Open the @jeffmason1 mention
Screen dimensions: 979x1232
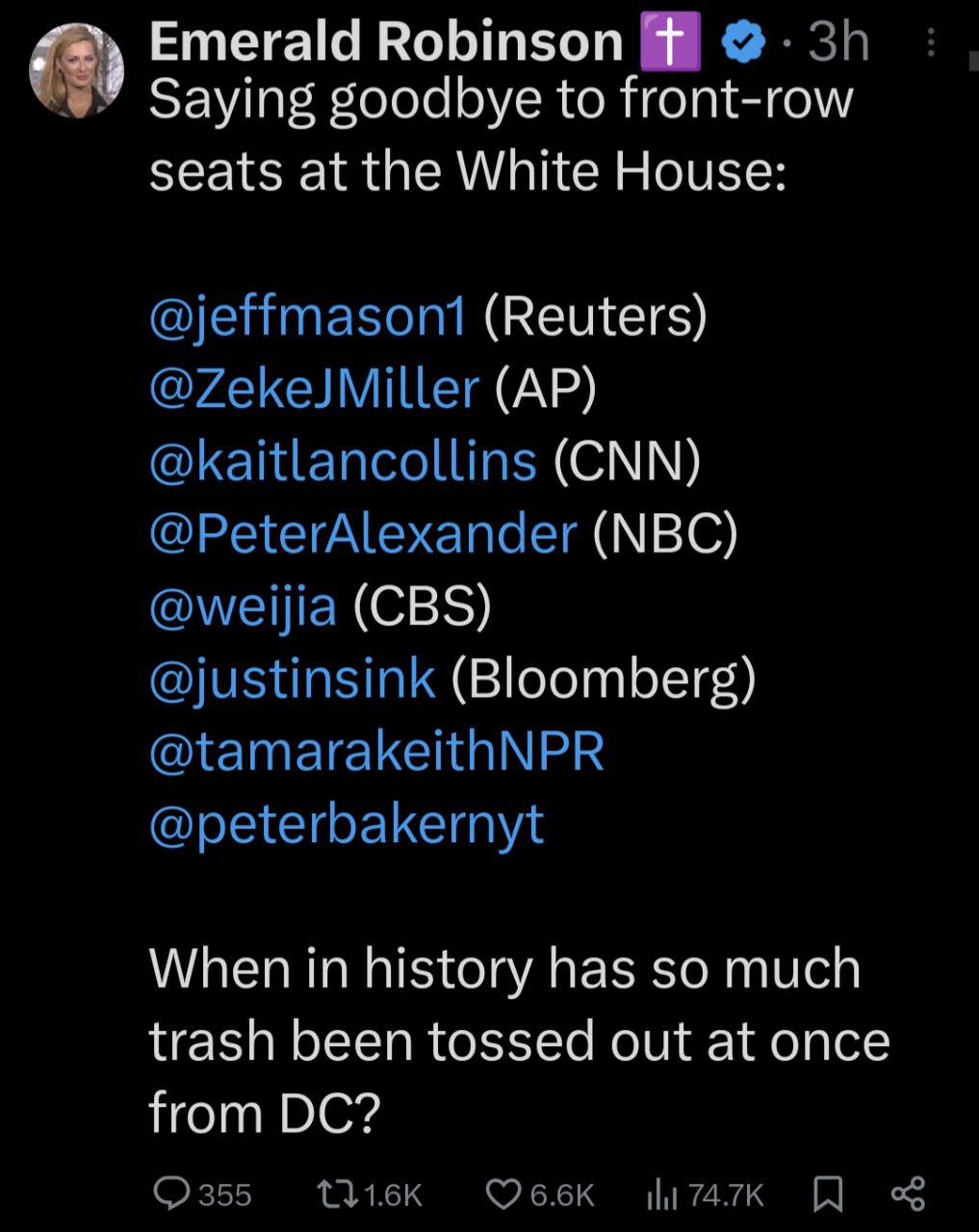pyautogui.click(x=308, y=316)
